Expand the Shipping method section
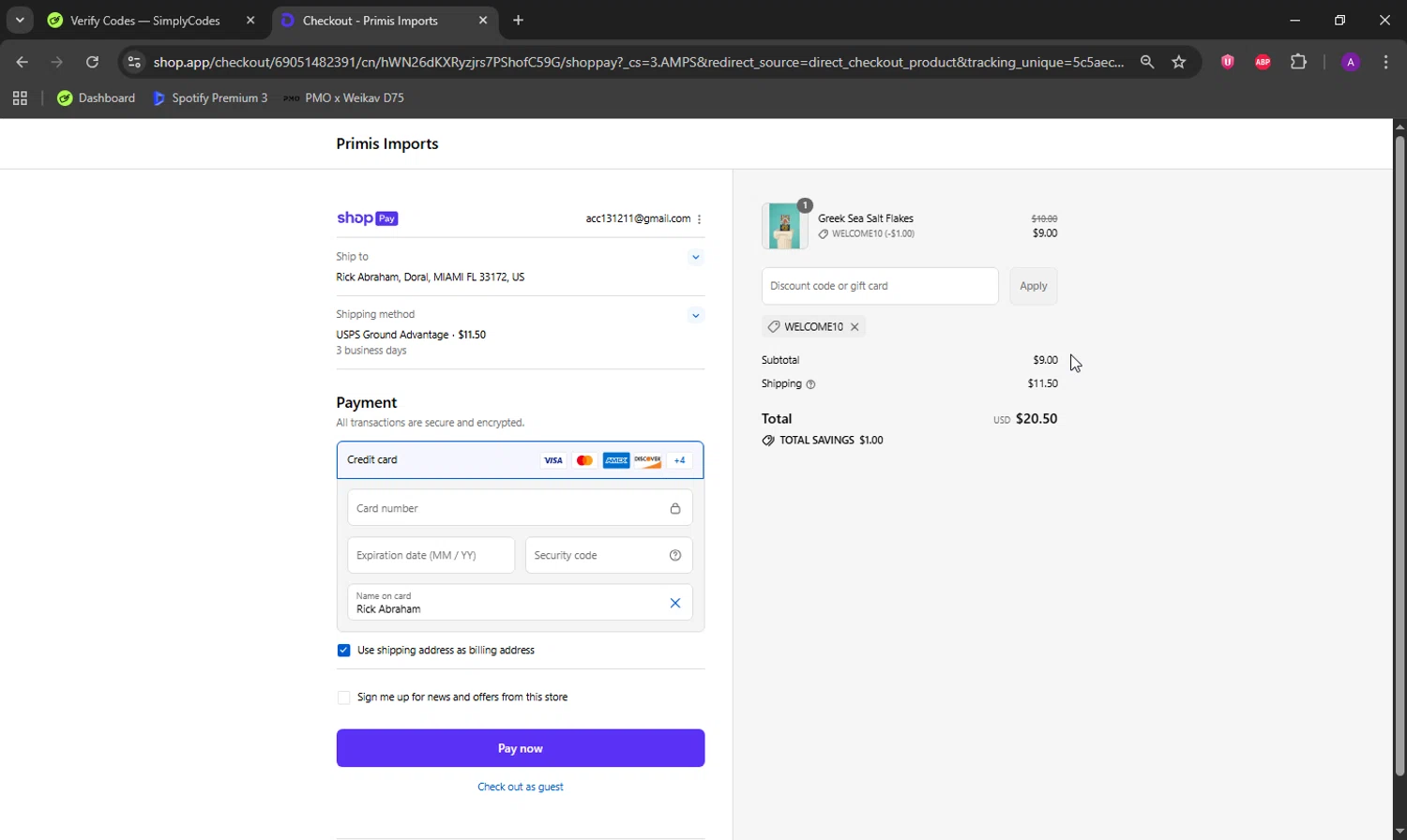This screenshot has height=840, width=1407. (695, 315)
